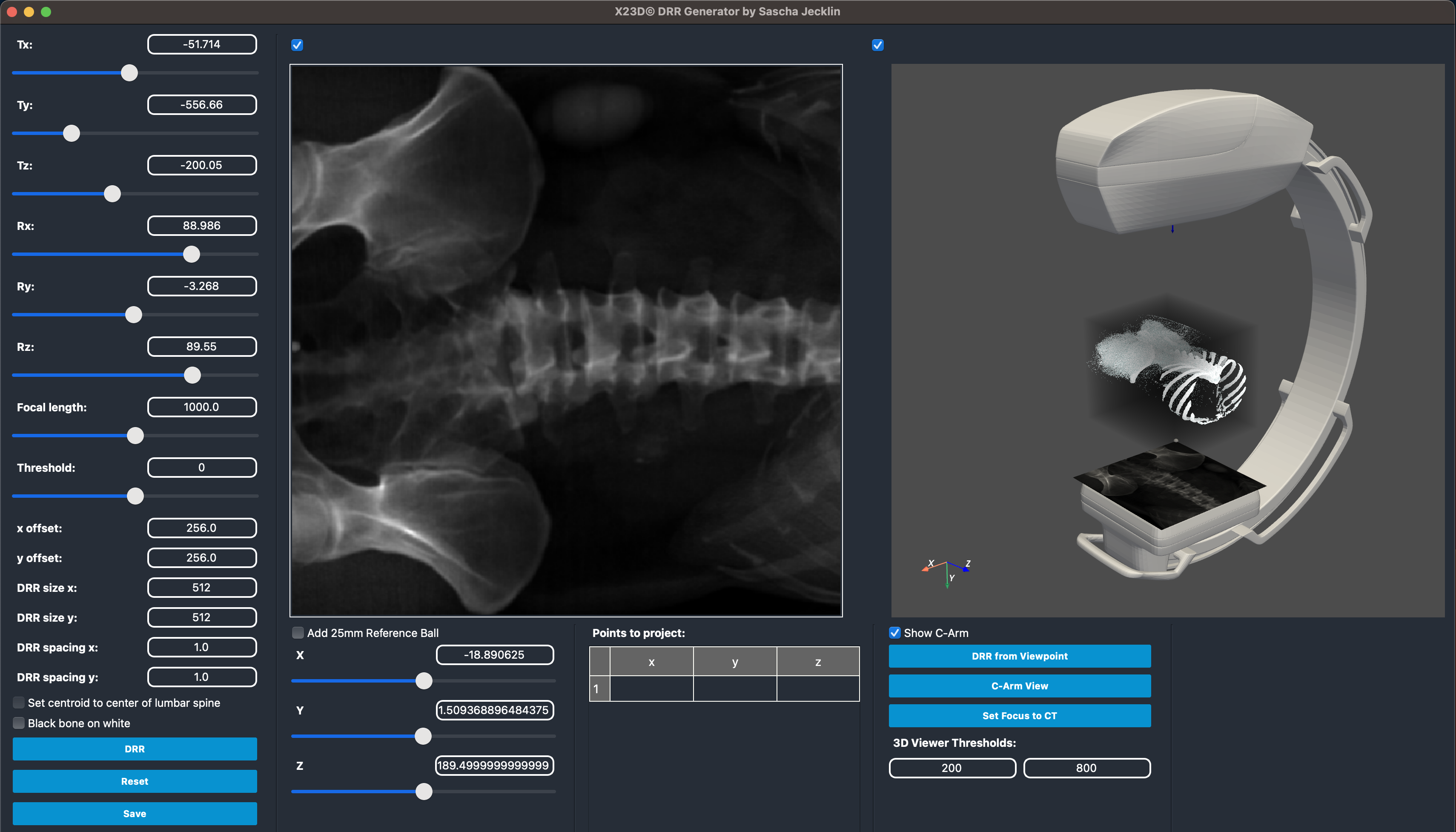Click the DRR spacing y field
The image size is (1456, 832).
(x=202, y=677)
